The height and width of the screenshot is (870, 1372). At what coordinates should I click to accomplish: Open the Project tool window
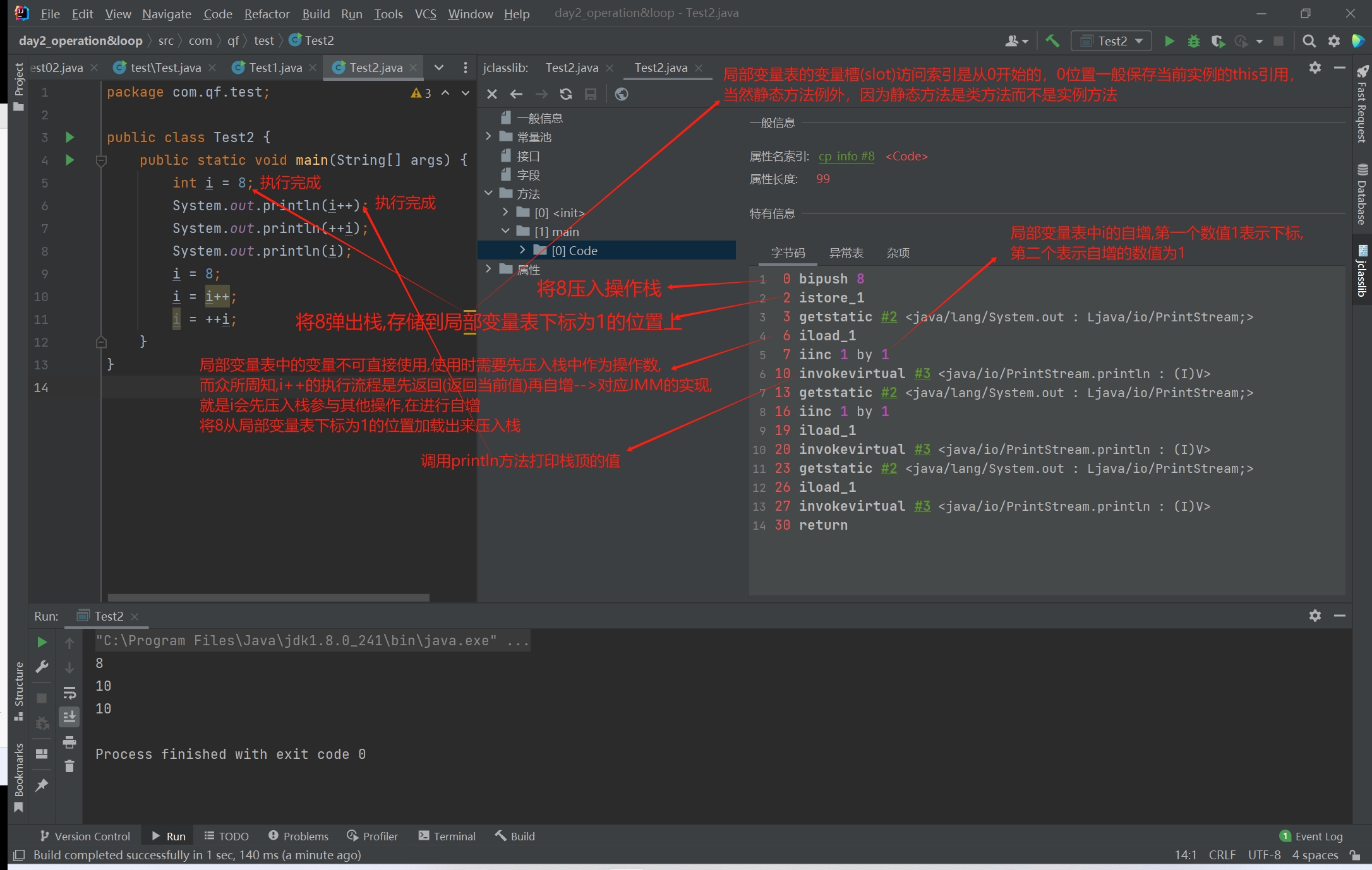pos(18,86)
